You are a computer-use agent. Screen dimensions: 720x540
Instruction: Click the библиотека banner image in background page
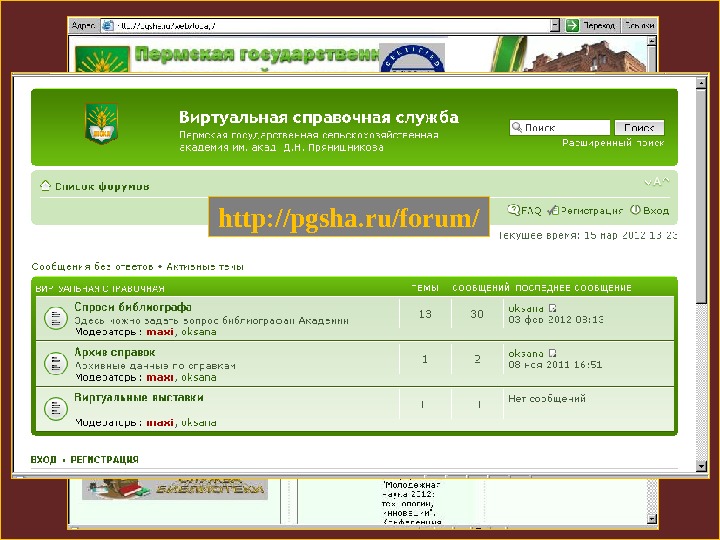click(x=175, y=489)
